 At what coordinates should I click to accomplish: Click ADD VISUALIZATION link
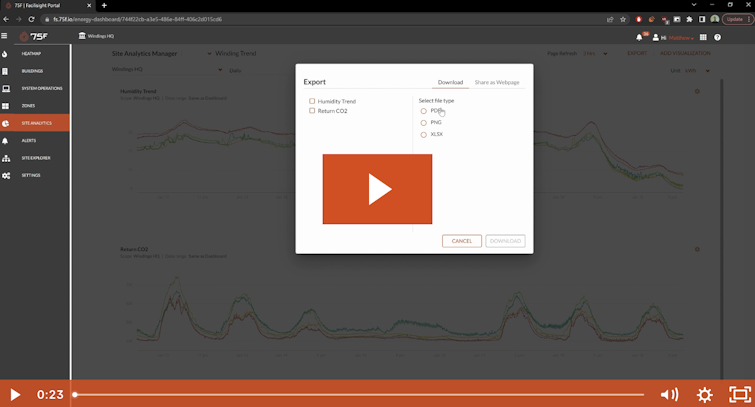[x=685, y=53]
